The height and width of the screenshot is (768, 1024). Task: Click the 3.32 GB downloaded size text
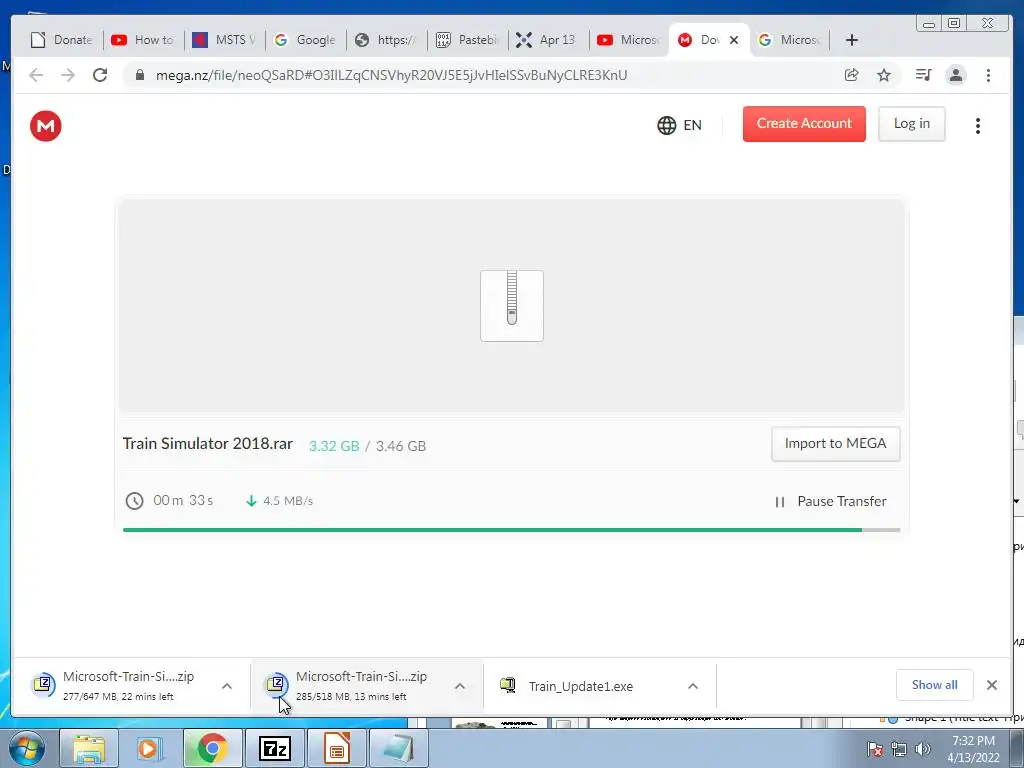(334, 446)
